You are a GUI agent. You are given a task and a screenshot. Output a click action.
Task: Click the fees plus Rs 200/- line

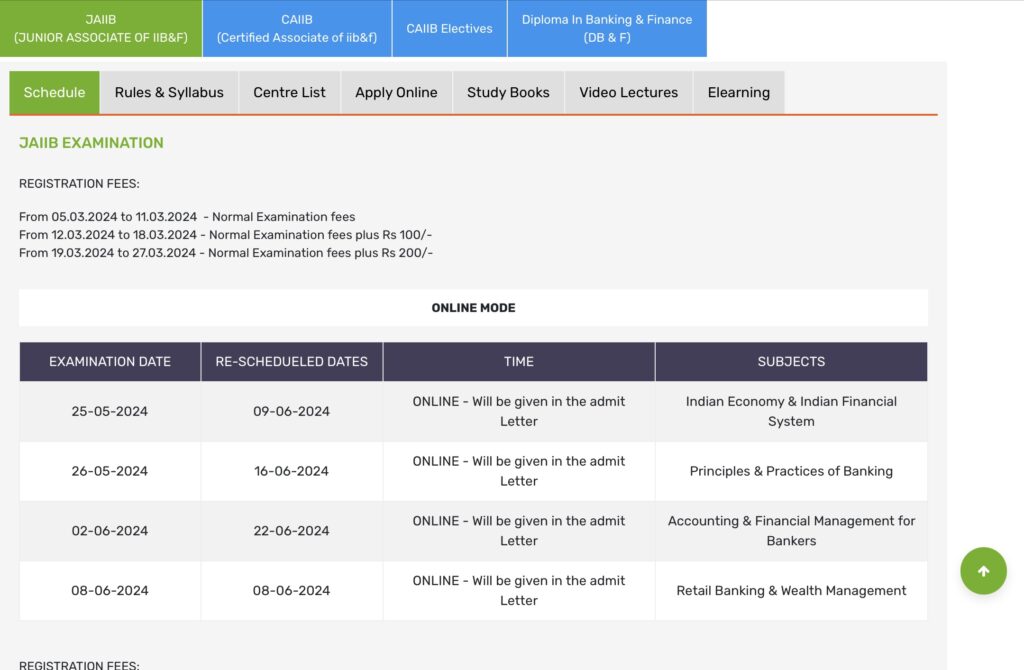pos(225,253)
